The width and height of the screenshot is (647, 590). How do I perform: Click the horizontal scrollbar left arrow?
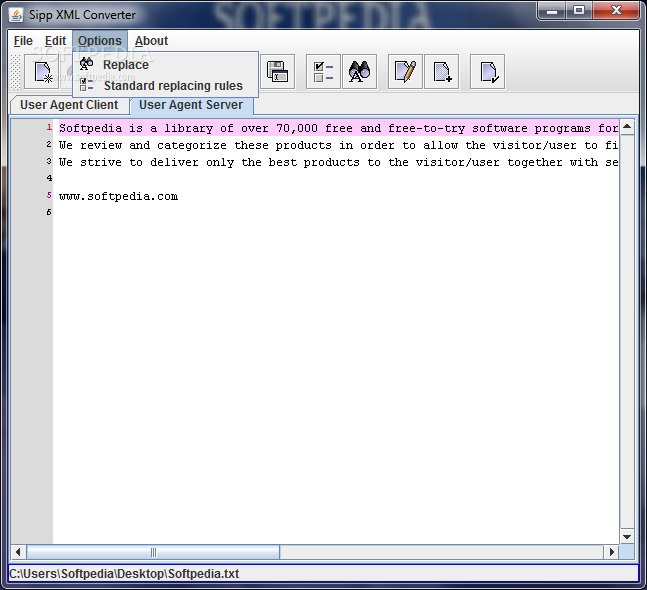point(18,552)
